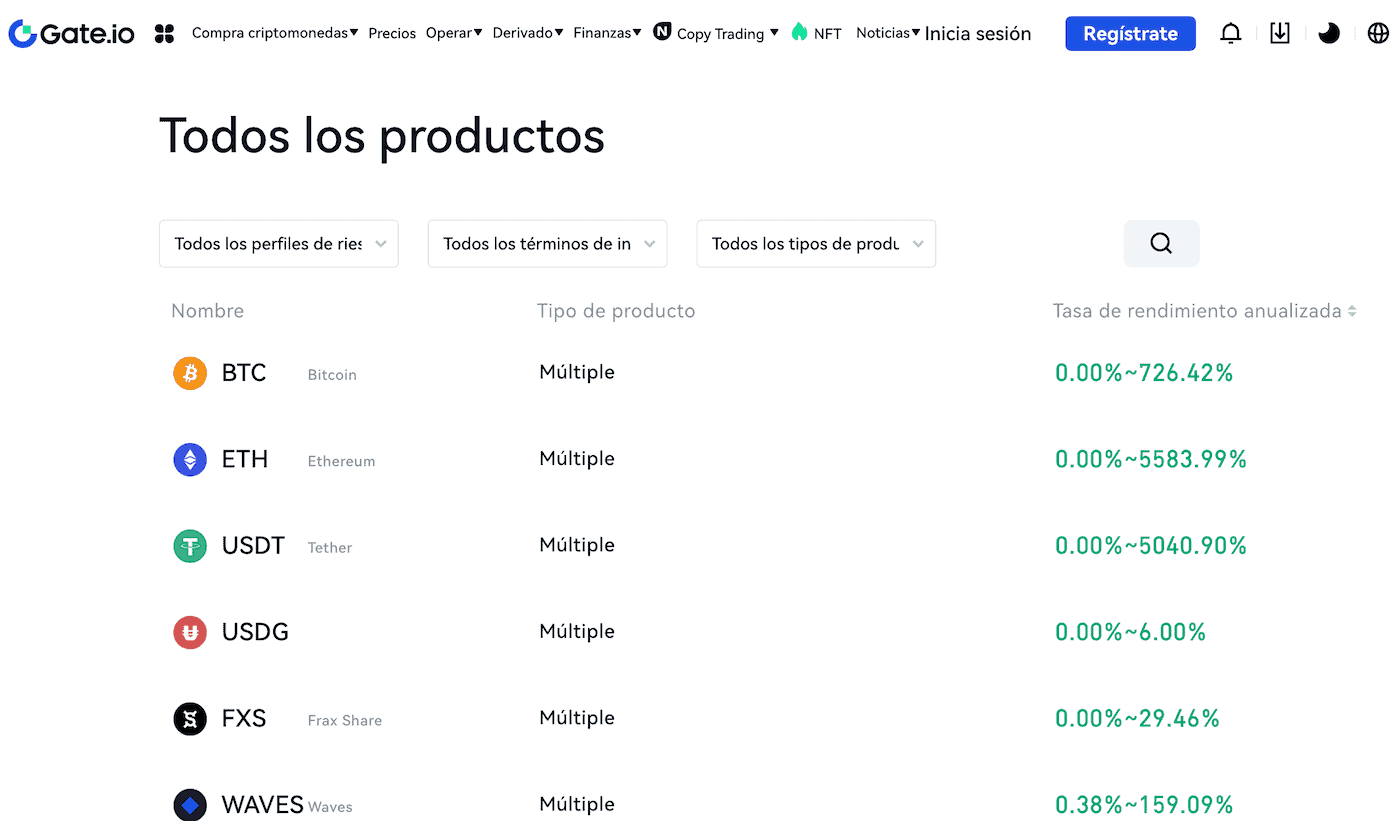The width and height of the screenshot is (1400, 821).
Task: Open the Precios menu item
Action: [x=392, y=33]
